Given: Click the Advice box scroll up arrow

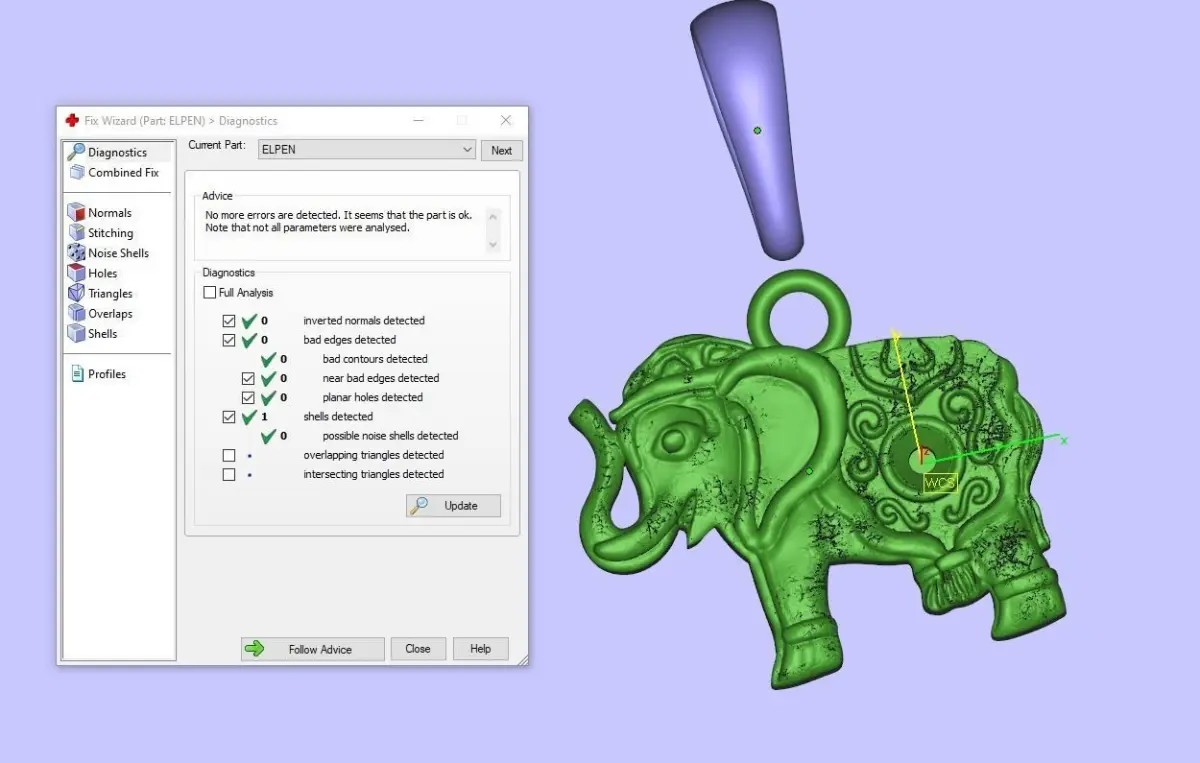Looking at the screenshot, I should click(492, 215).
